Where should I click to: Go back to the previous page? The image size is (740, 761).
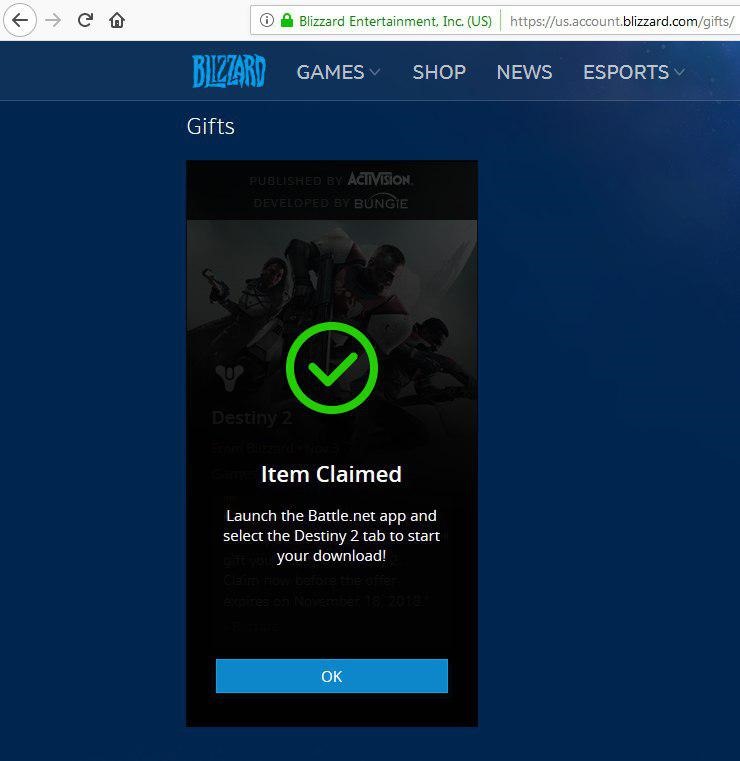coord(20,20)
